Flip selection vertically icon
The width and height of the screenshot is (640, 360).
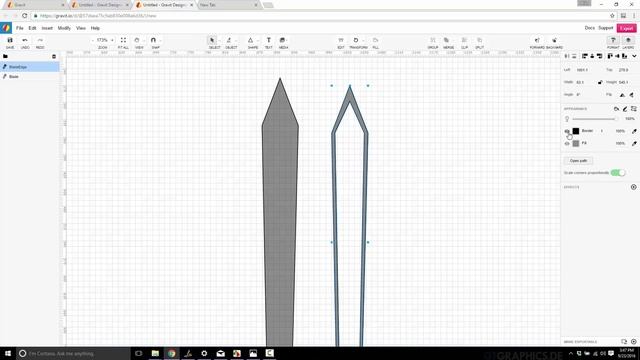631,95
